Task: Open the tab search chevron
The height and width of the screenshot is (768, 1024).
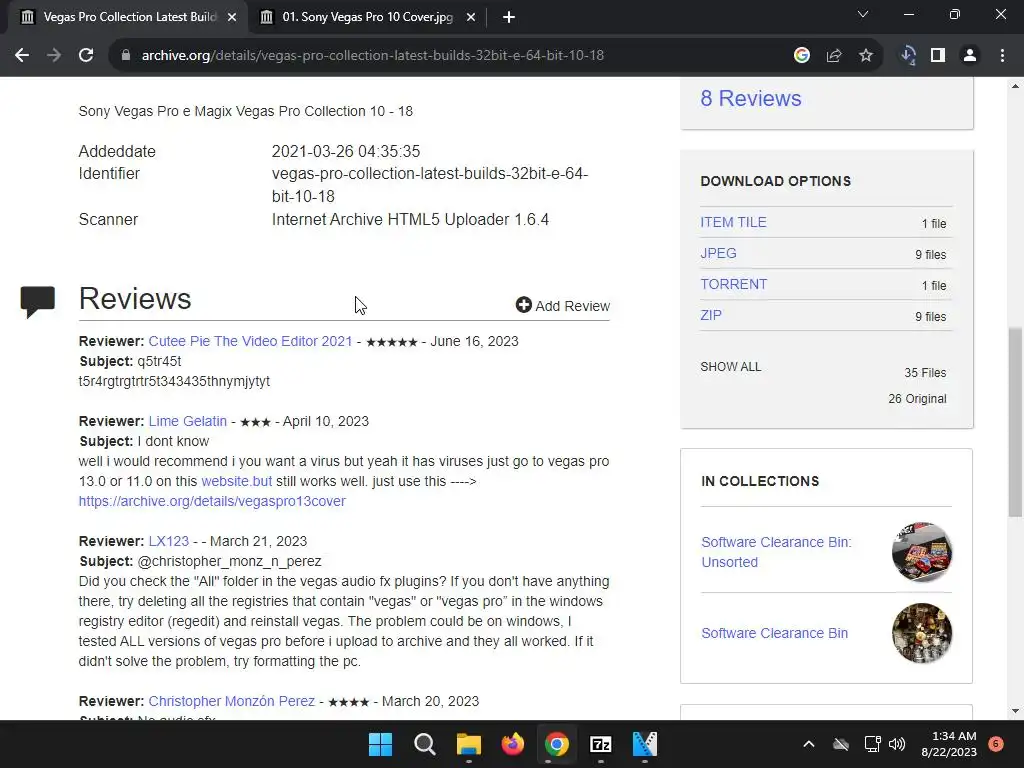Action: point(863,14)
